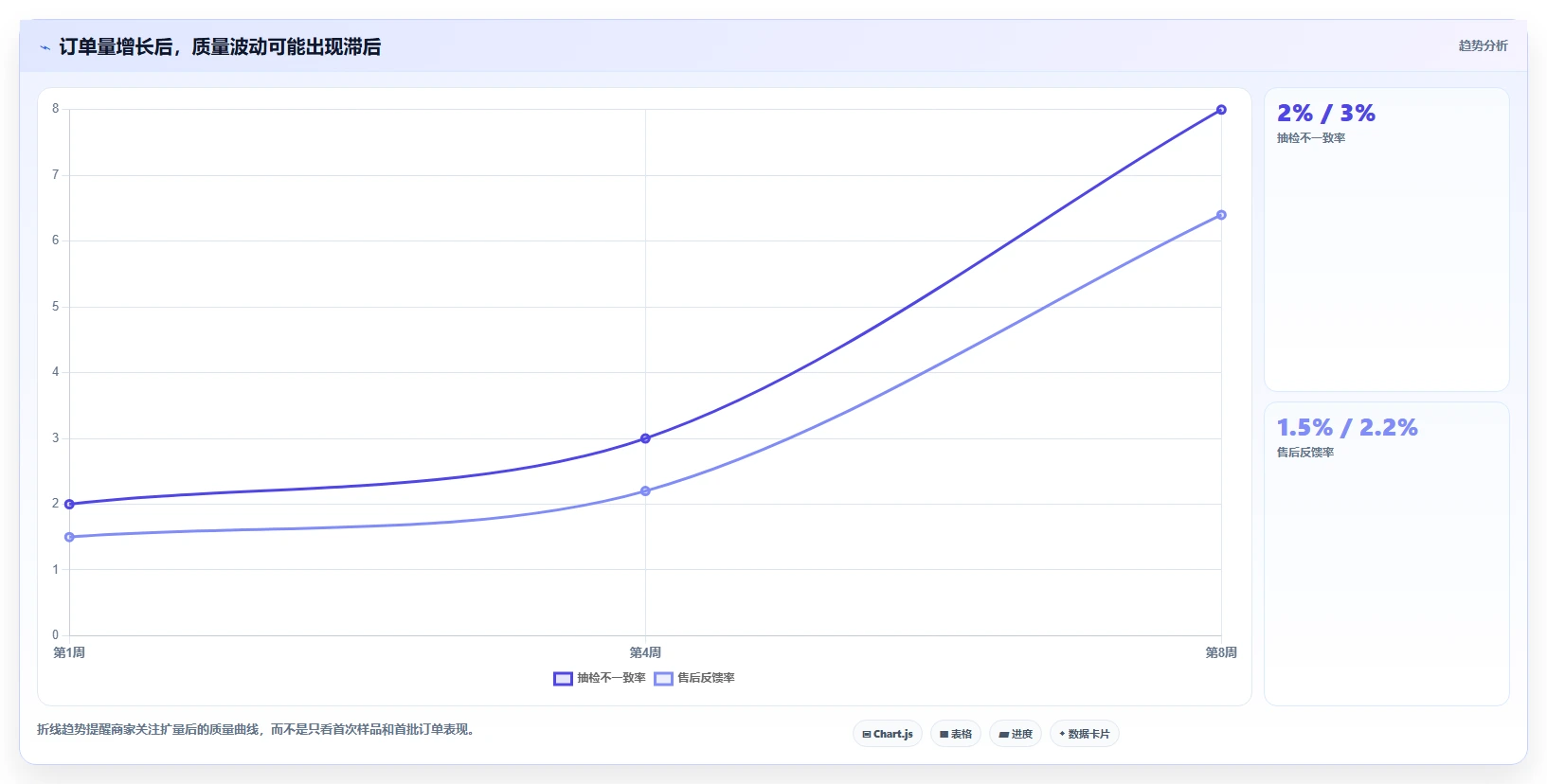Click the 售后反馈率 card label
Image resolution: width=1547 pixels, height=784 pixels.
(1304, 453)
